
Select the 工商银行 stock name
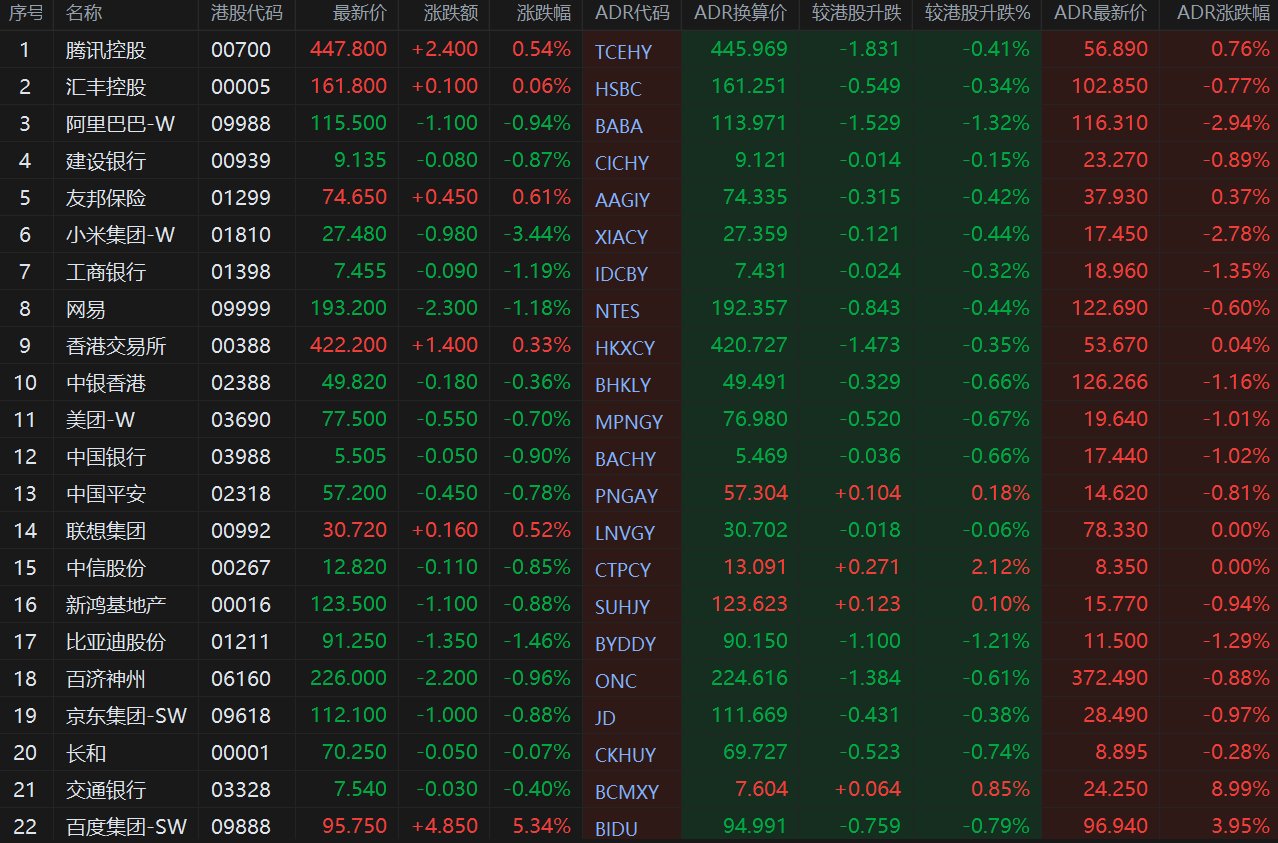pos(106,272)
